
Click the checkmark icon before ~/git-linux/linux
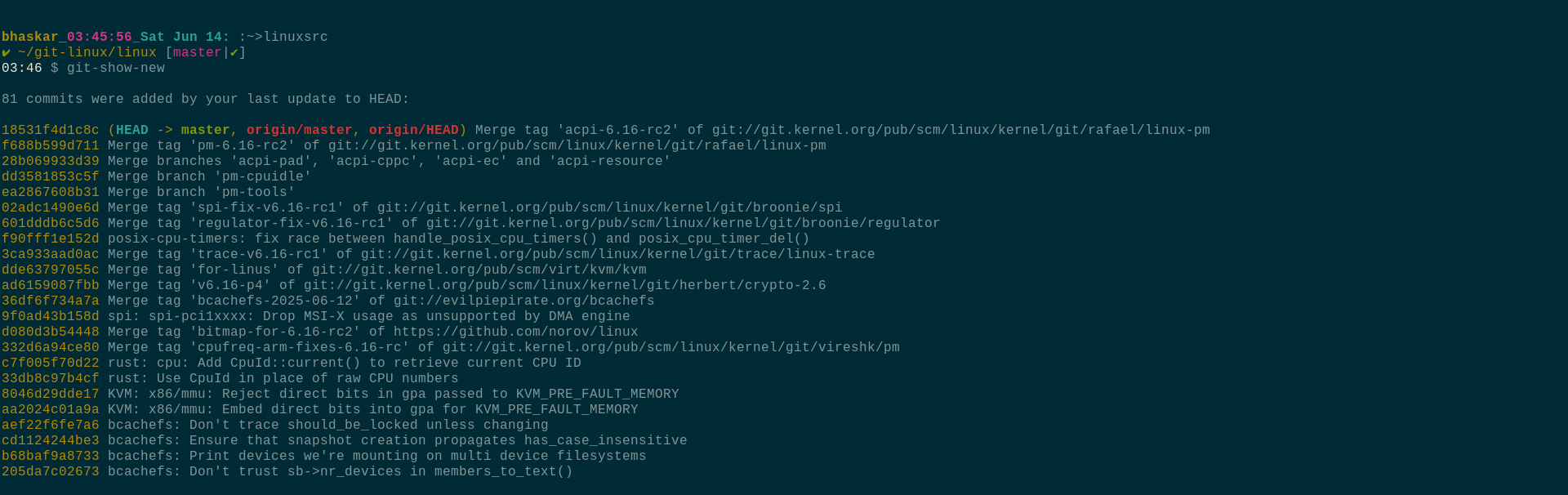click(6, 52)
